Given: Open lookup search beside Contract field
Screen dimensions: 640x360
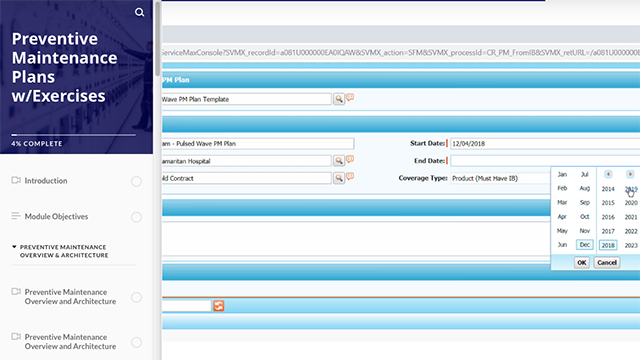Looking at the screenshot, I should (x=339, y=178).
